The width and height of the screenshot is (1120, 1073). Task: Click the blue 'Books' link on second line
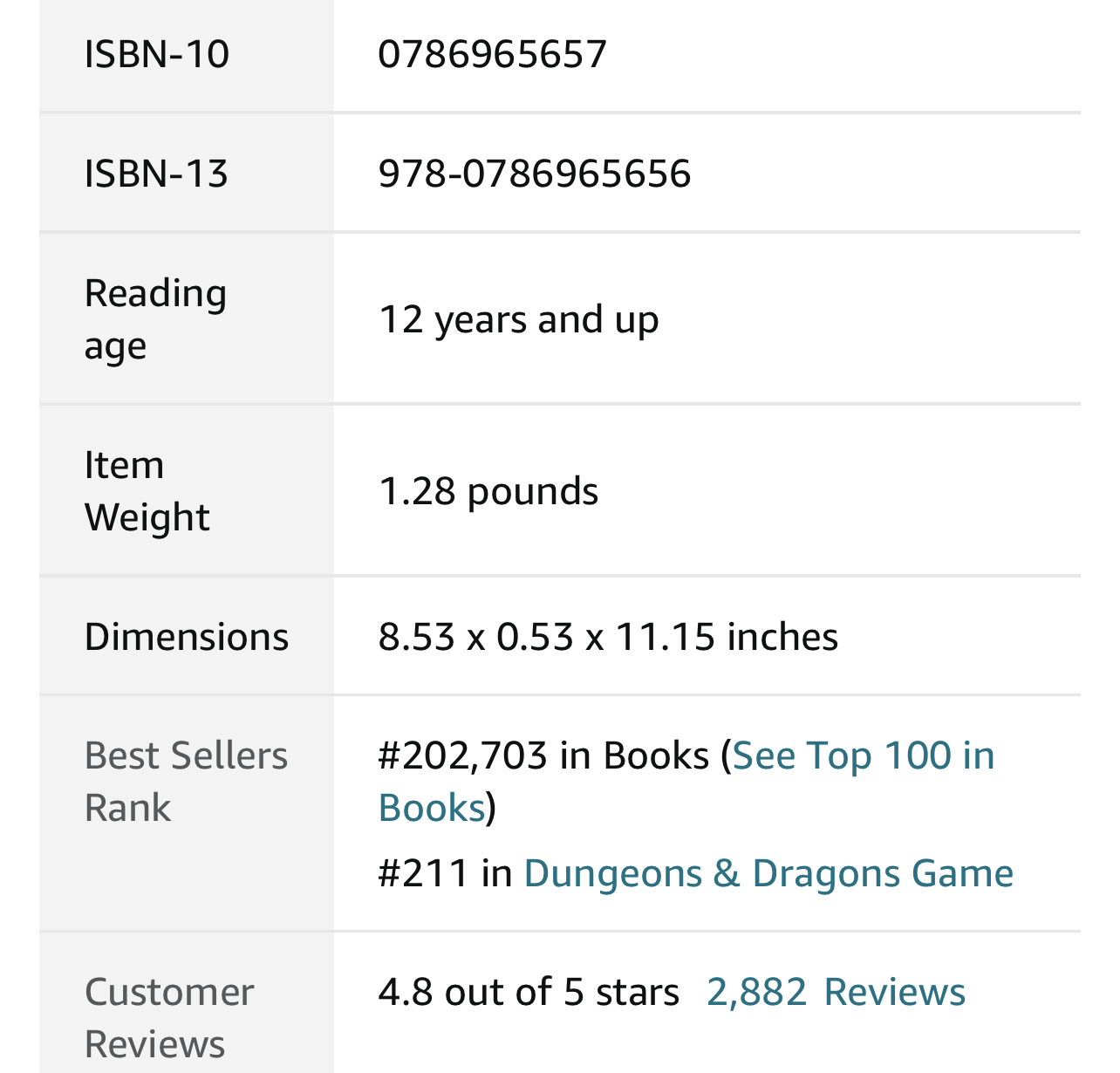(x=432, y=808)
